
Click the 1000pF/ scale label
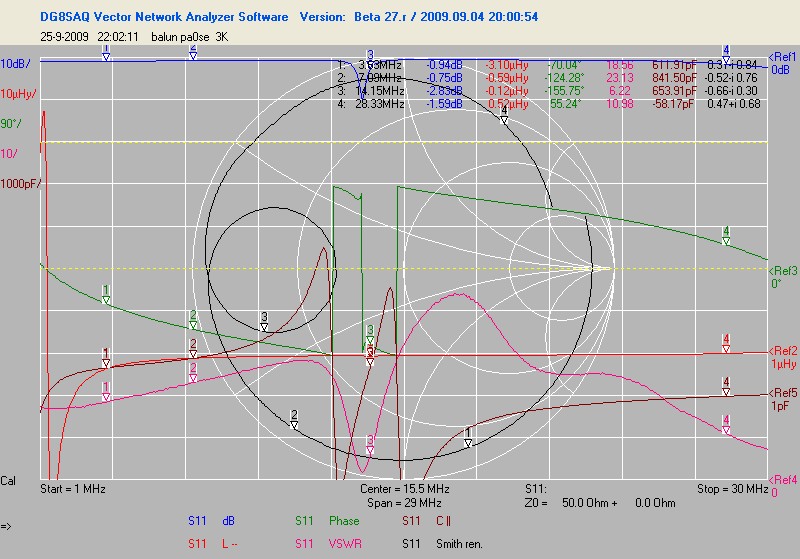click(20, 184)
